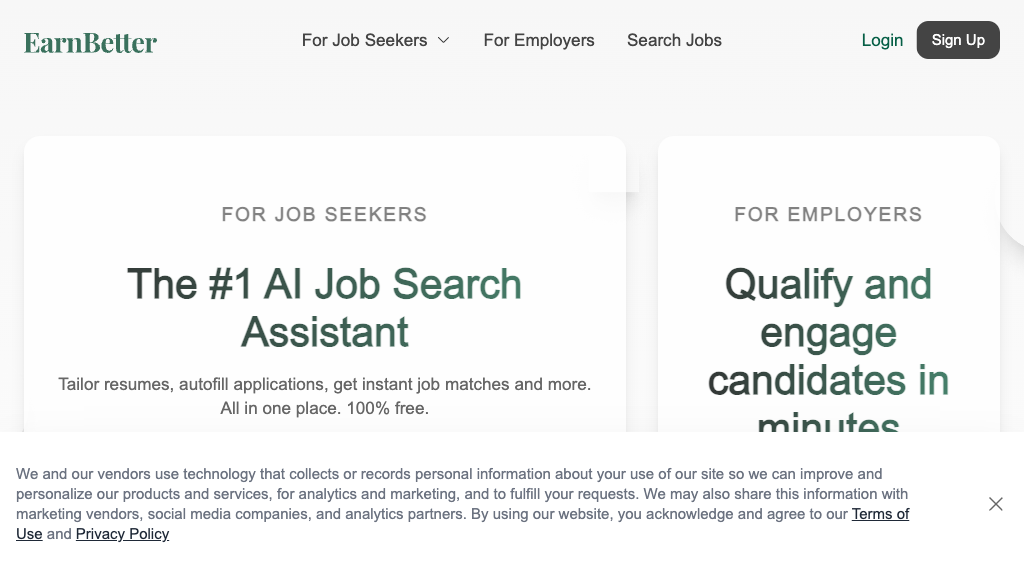The image size is (1024, 576).
Task: Click 'All in one place. 100% free.' text
Action: click(324, 408)
